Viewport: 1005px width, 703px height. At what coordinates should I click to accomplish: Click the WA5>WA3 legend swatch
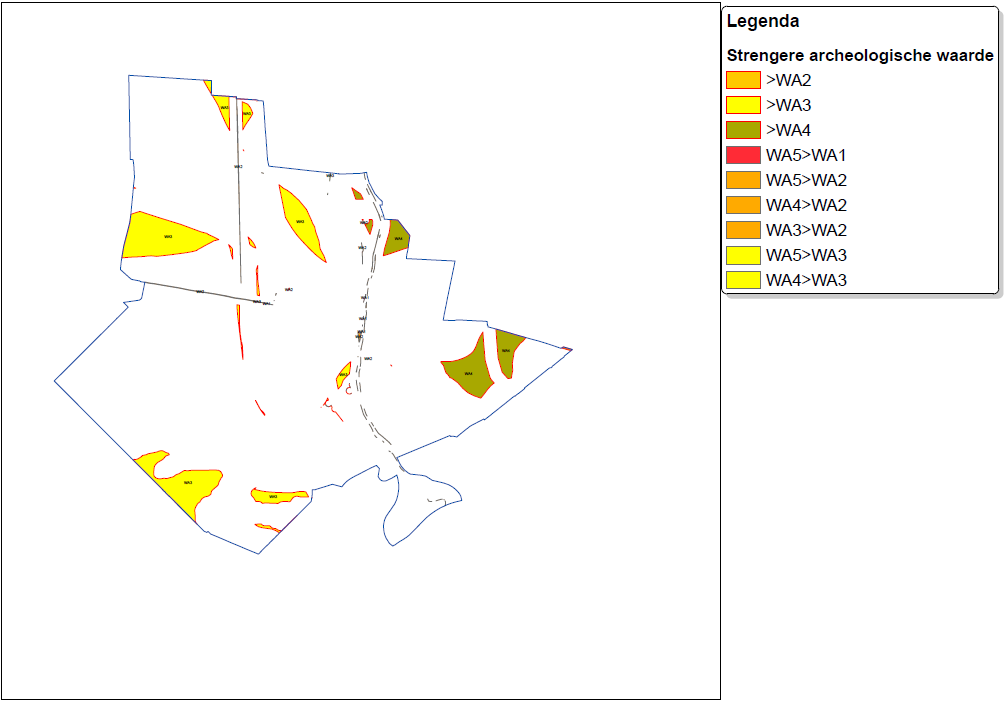(743, 255)
